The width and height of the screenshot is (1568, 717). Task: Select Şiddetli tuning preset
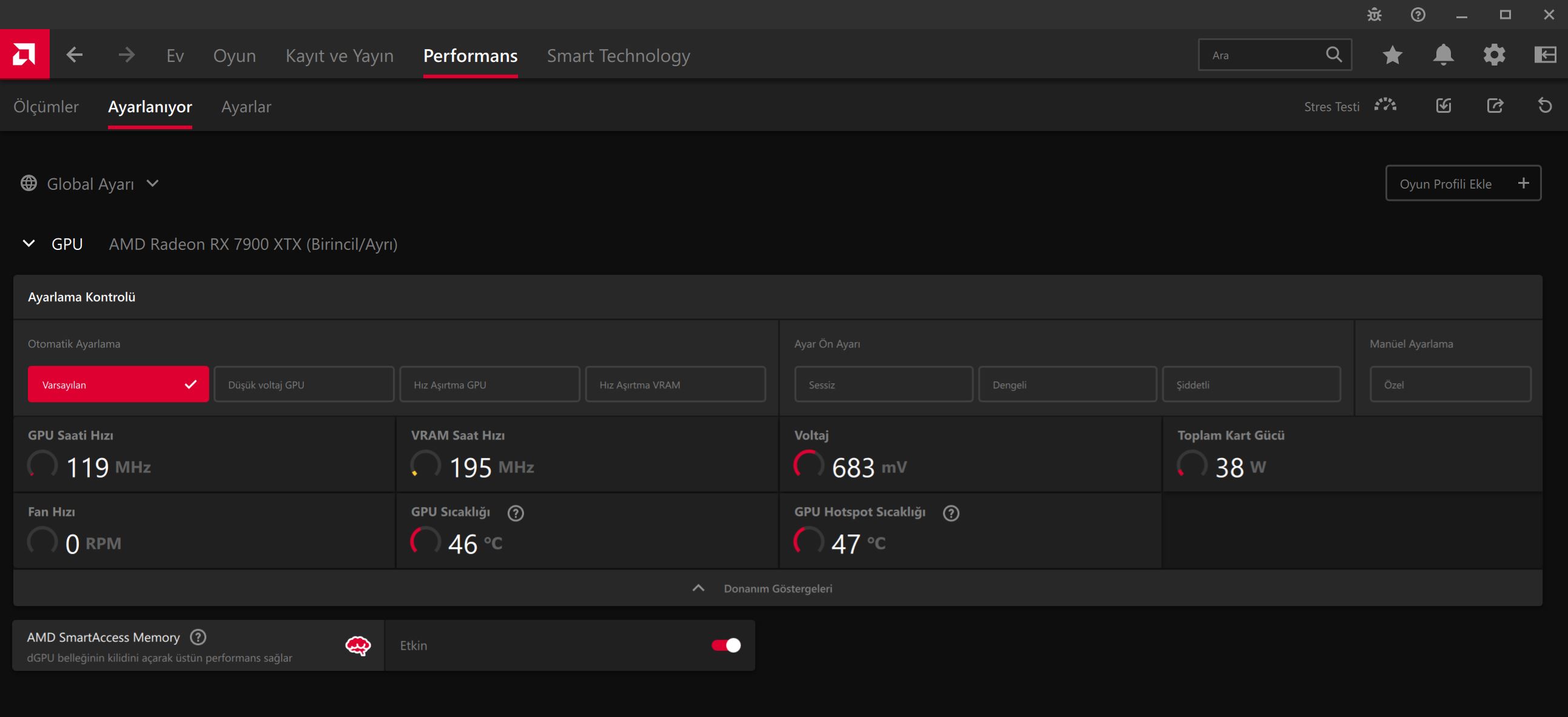pos(1251,384)
